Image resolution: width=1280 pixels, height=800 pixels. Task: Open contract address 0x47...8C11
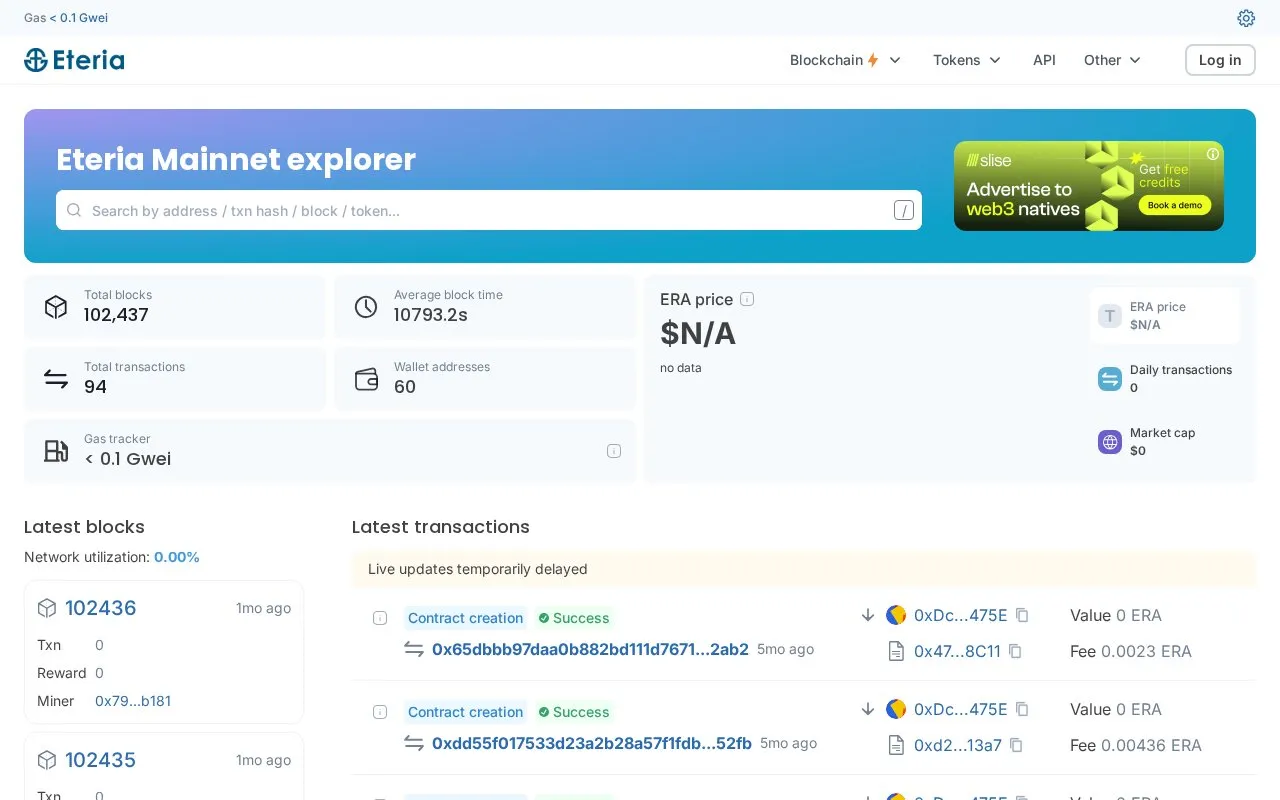(957, 651)
